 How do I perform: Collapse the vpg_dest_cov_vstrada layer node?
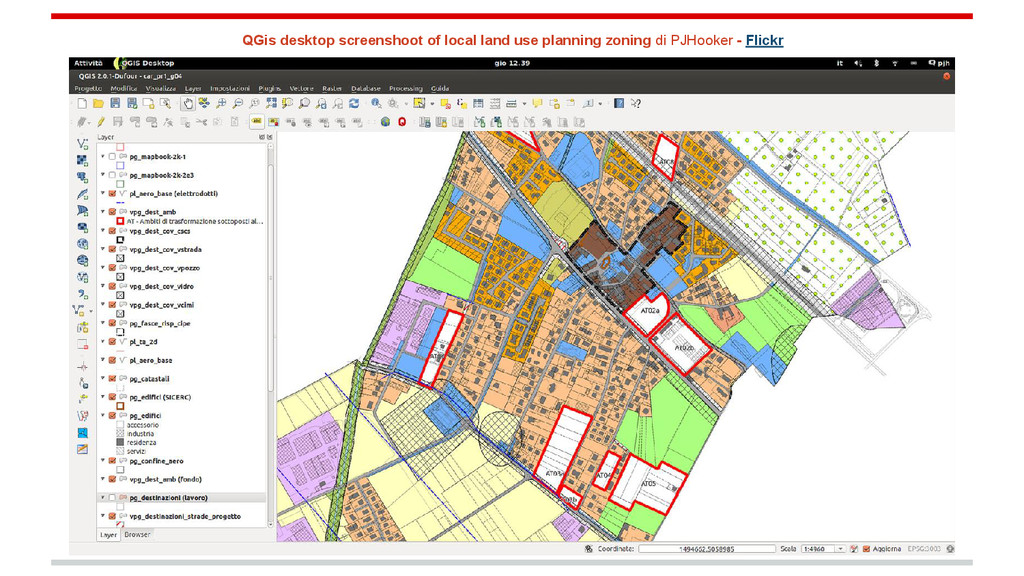pos(103,249)
